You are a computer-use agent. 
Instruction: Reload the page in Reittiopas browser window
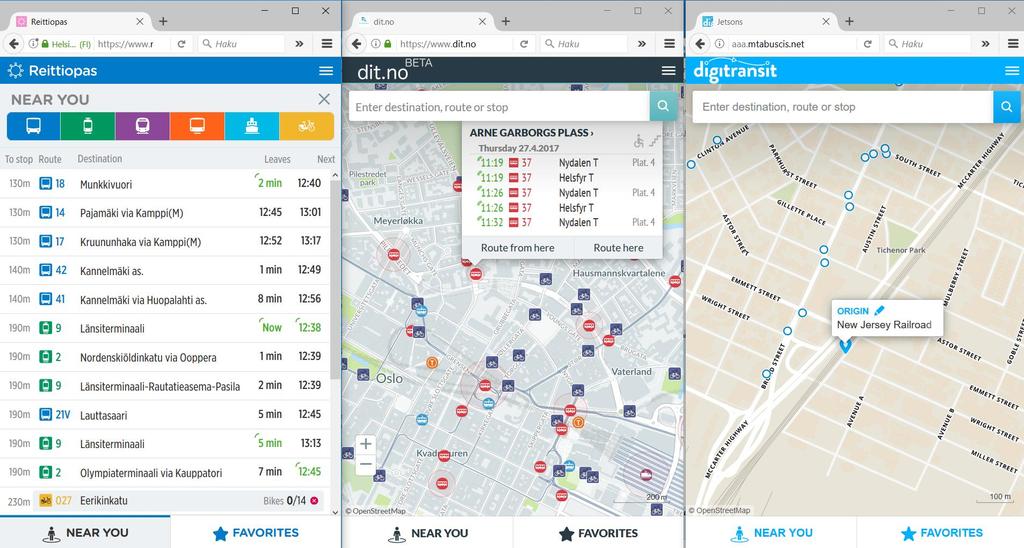[181, 44]
